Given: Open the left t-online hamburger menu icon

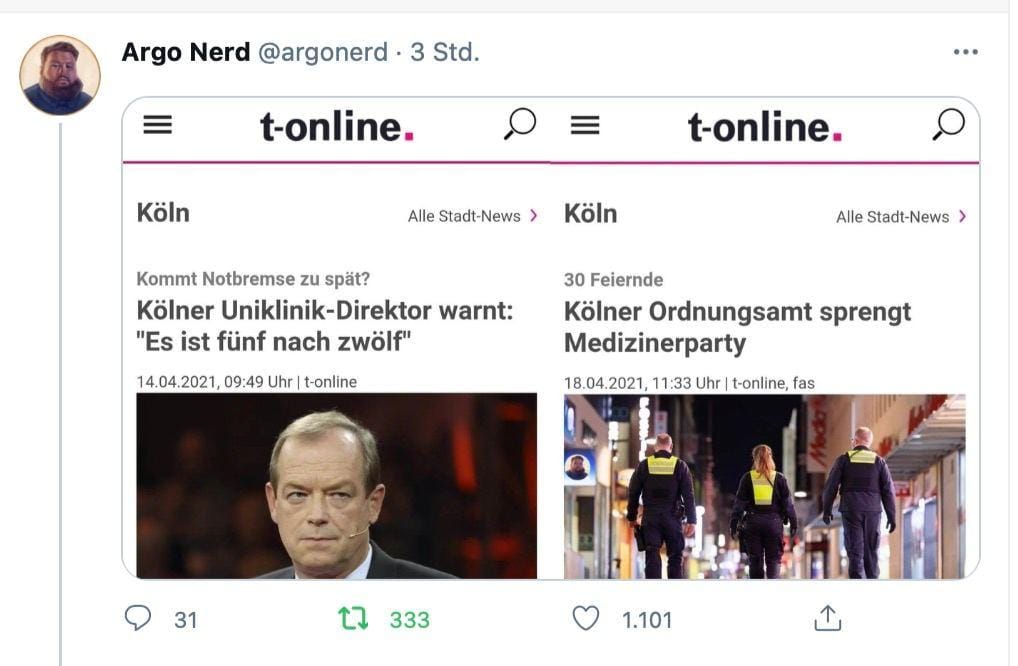Looking at the screenshot, I should (157, 125).
